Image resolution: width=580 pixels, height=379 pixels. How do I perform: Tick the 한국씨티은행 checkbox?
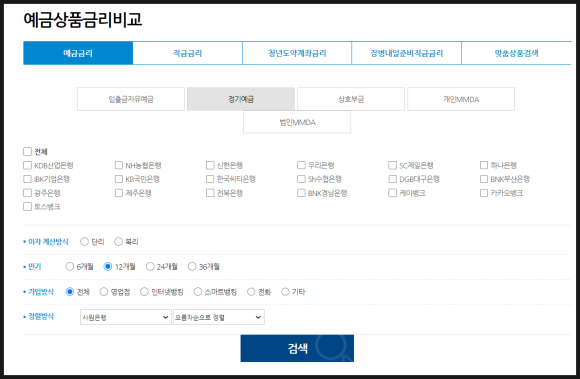point(210,179)
